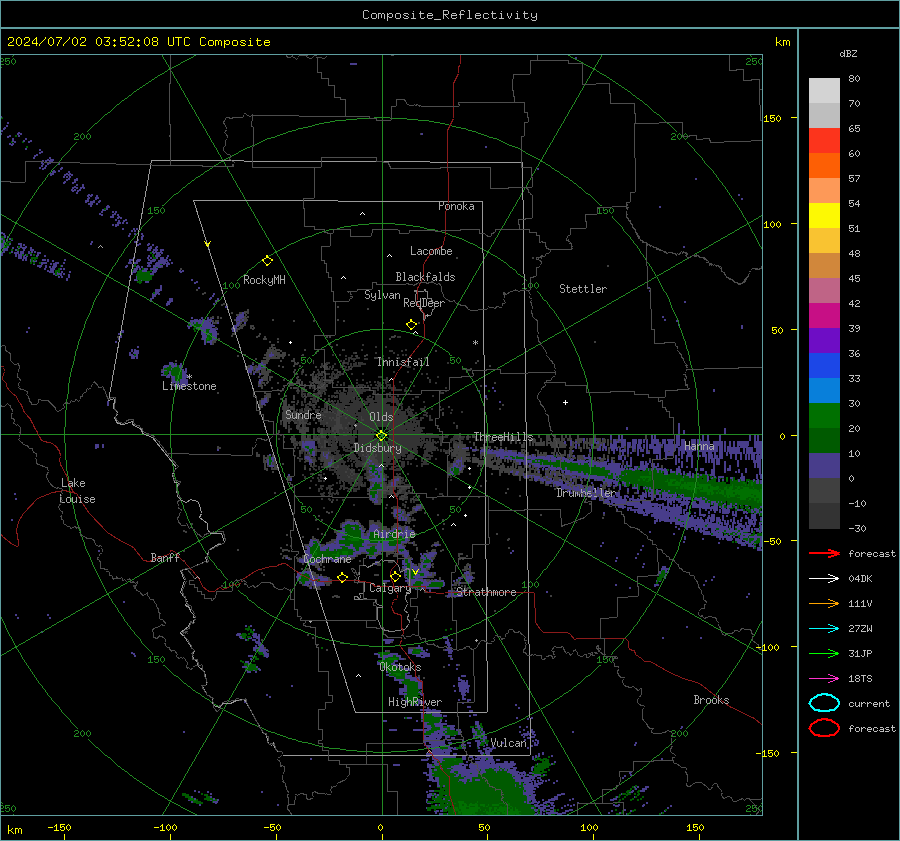Click the dBZ legend heading
The width and height of the screenshot is (900, 841).
848,53
